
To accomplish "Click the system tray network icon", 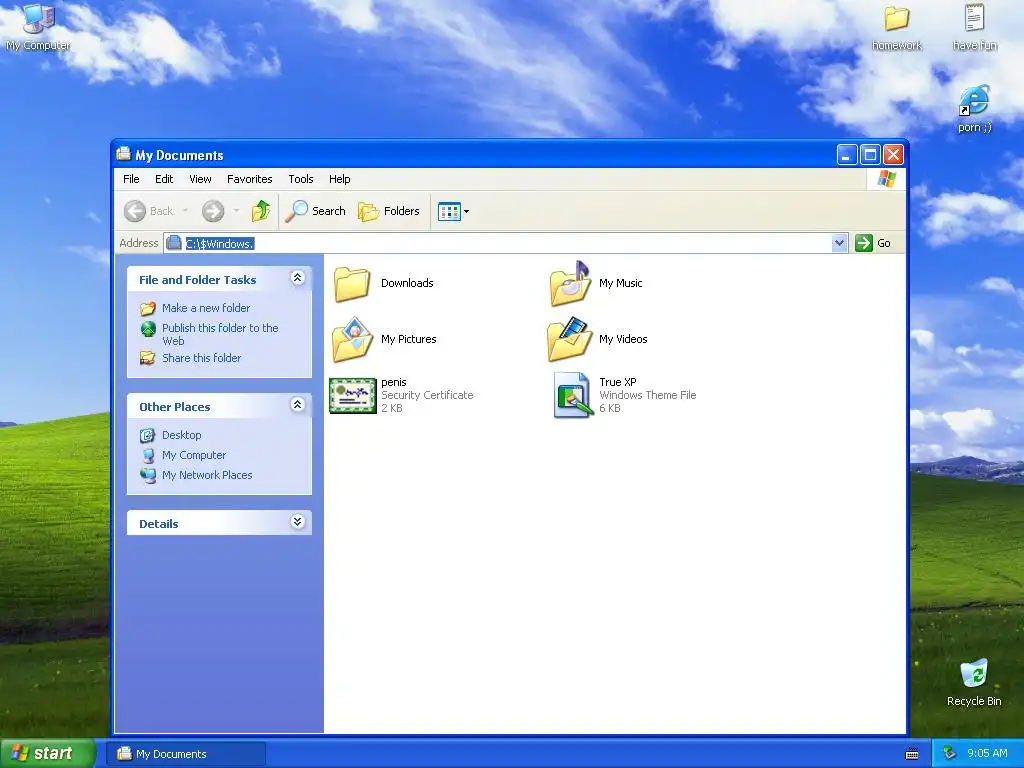I will point(950,754).
